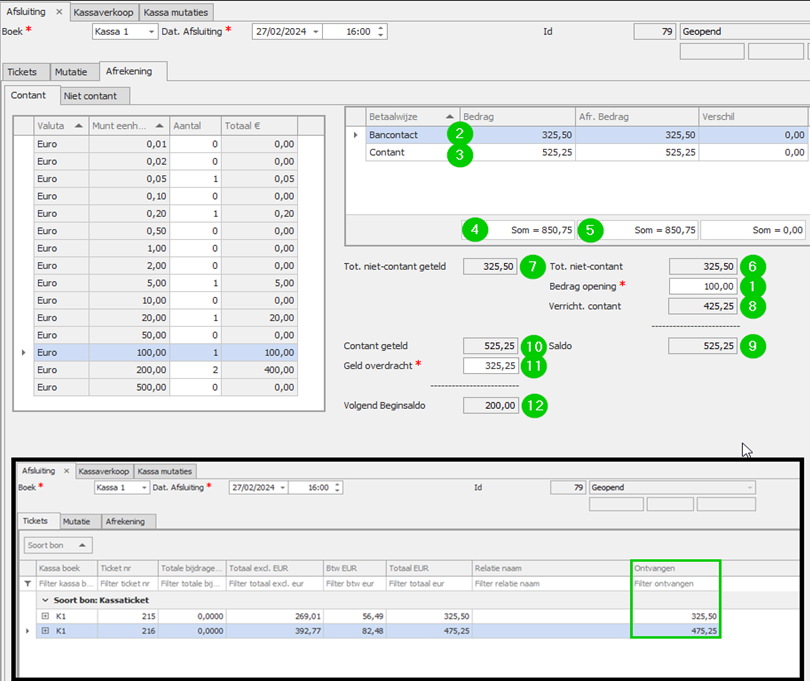Close the Afsluiting tab in the lower view

66,471
